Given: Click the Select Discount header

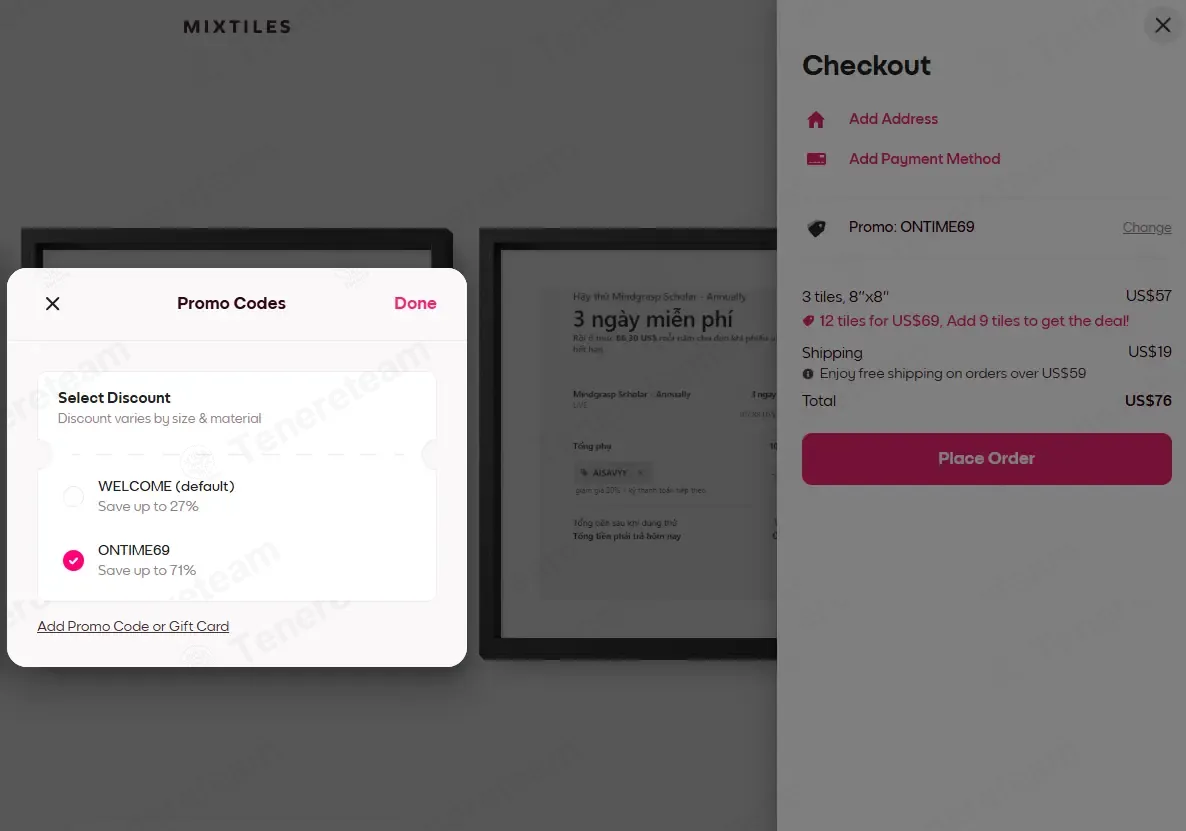Looking at the screenshot, I should tap(114, 398).
